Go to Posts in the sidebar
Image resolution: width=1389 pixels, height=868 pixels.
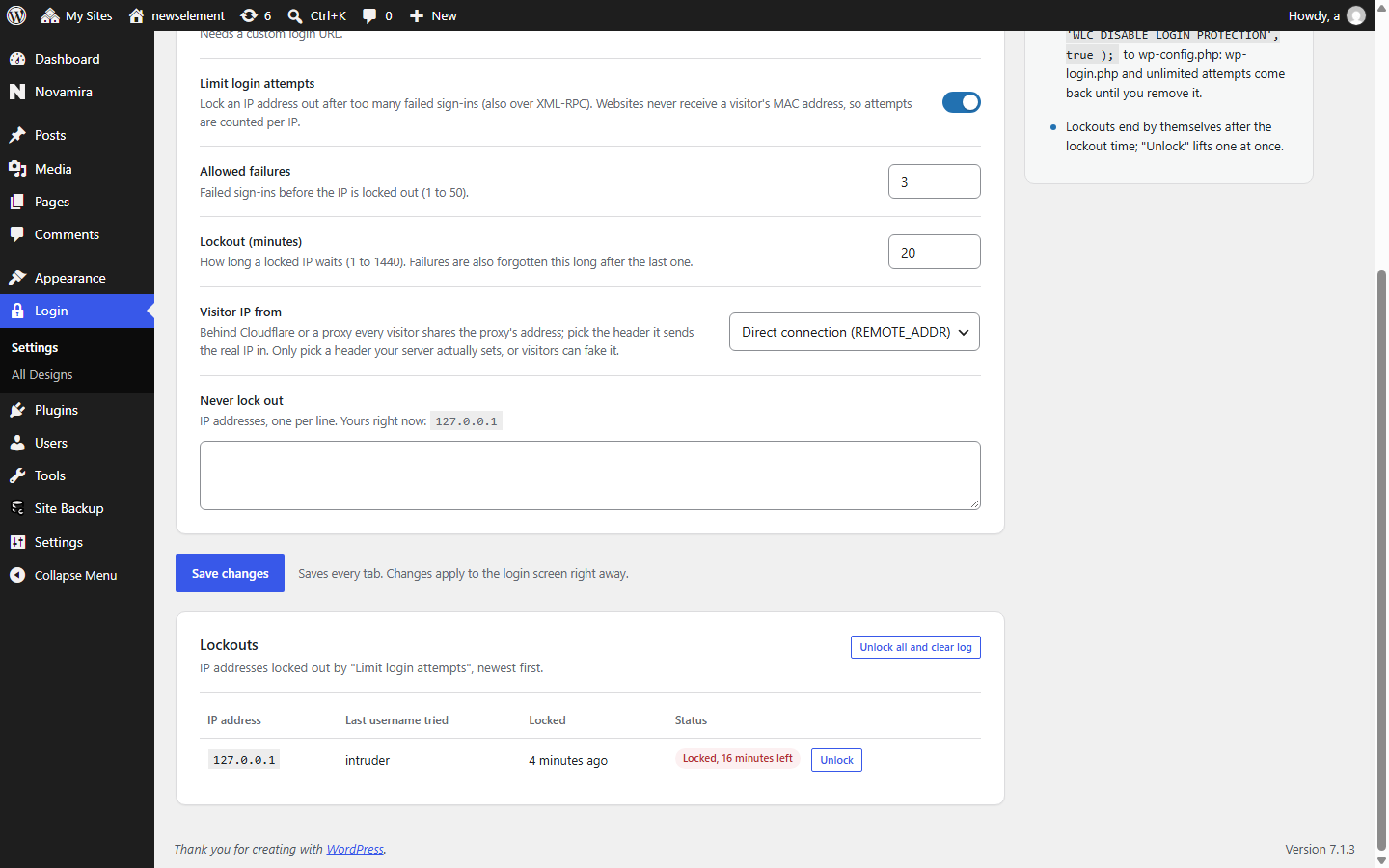[x=77, y=135]
